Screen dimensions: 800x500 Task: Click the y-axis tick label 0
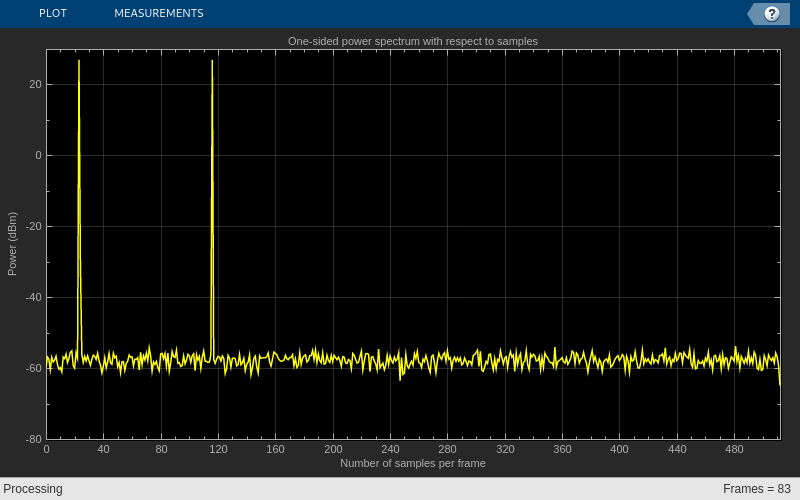(39, 155)
